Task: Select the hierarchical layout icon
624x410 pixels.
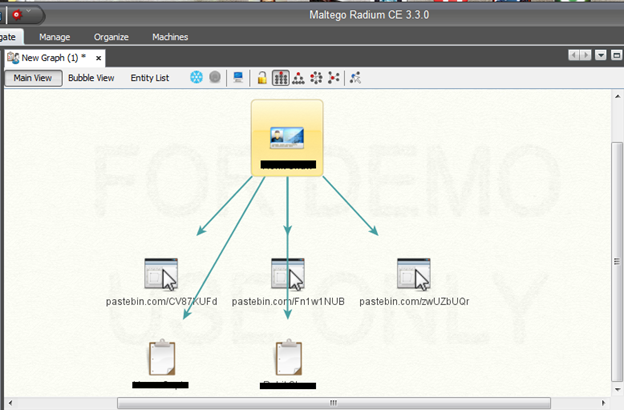Action: [298, 78]
